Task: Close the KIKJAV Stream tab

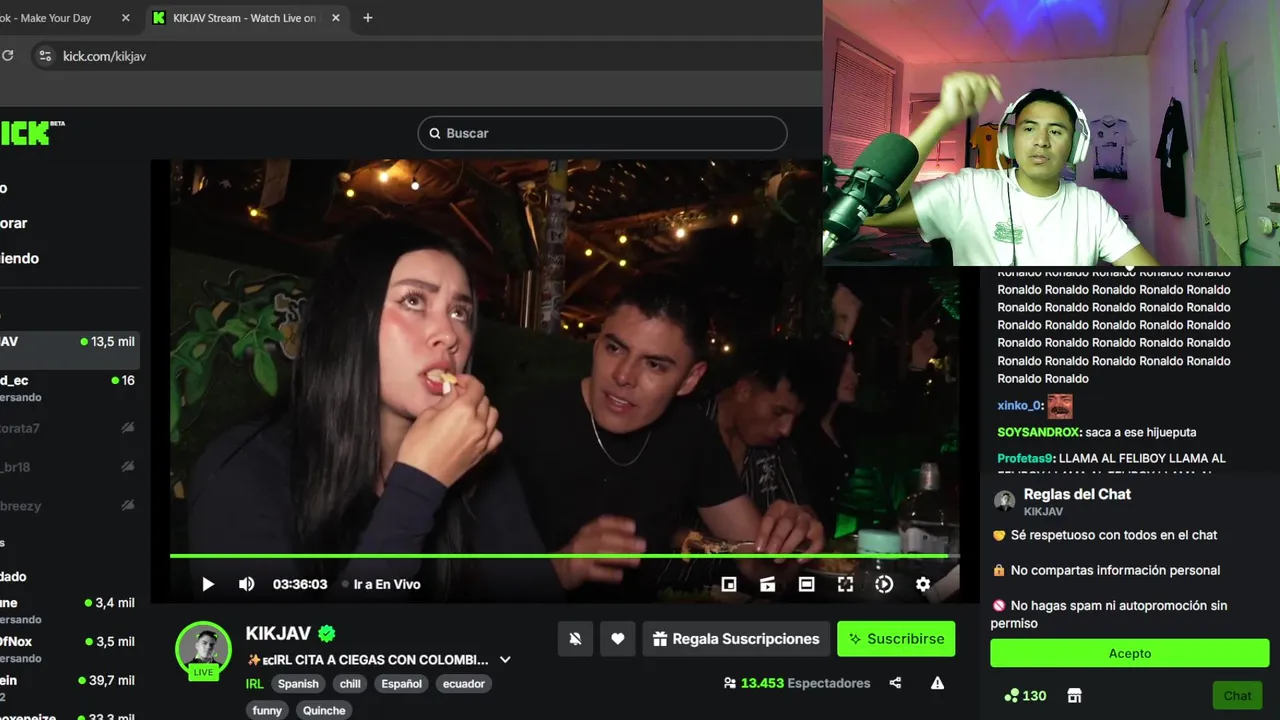Action: click(x=335, y=18)
